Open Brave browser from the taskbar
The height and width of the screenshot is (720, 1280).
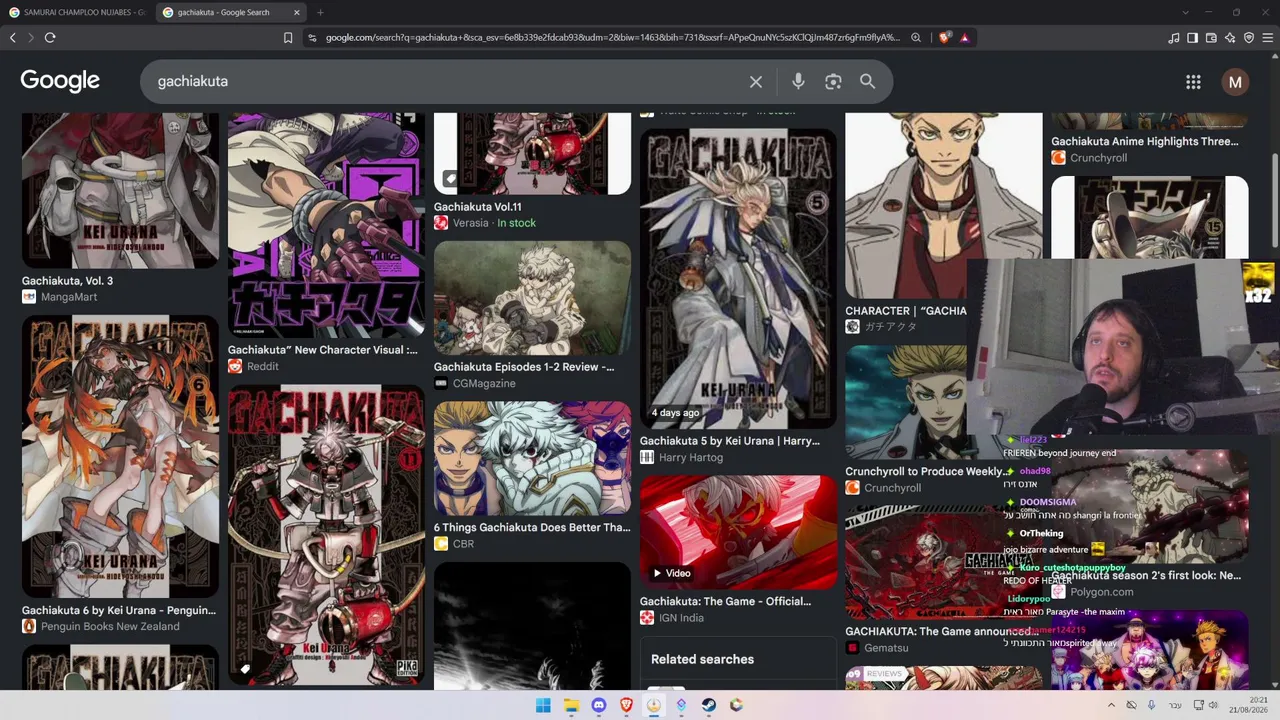(x=626, y=705)
